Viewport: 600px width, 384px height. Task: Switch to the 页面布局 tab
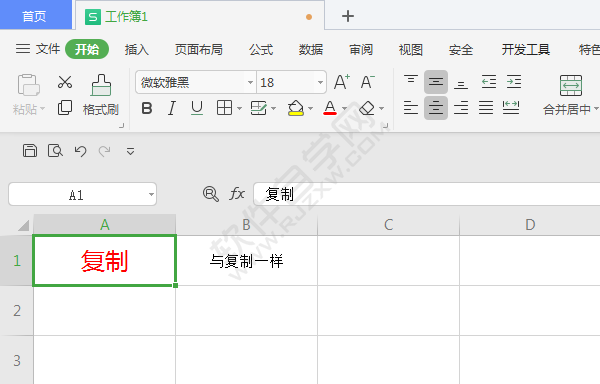[199, 49]
